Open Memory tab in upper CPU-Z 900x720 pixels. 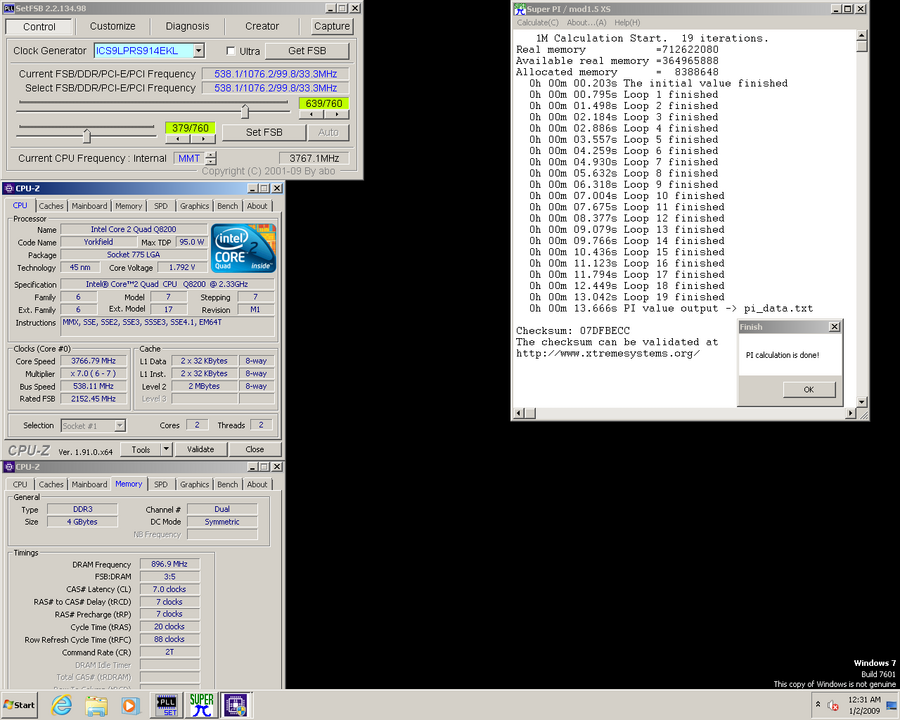(x=128, y=206)
